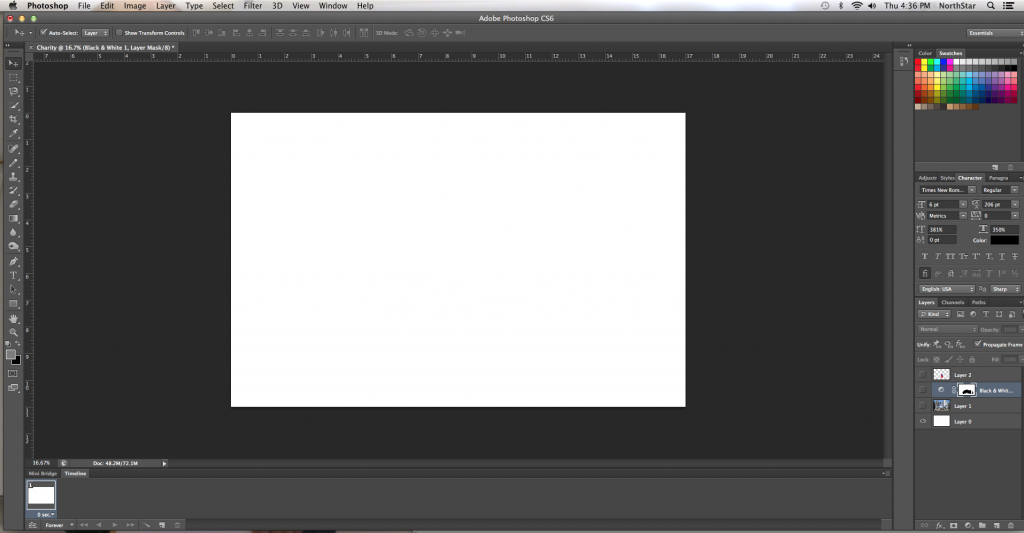Click the black text Color swatch

[x=1004, y=240]
